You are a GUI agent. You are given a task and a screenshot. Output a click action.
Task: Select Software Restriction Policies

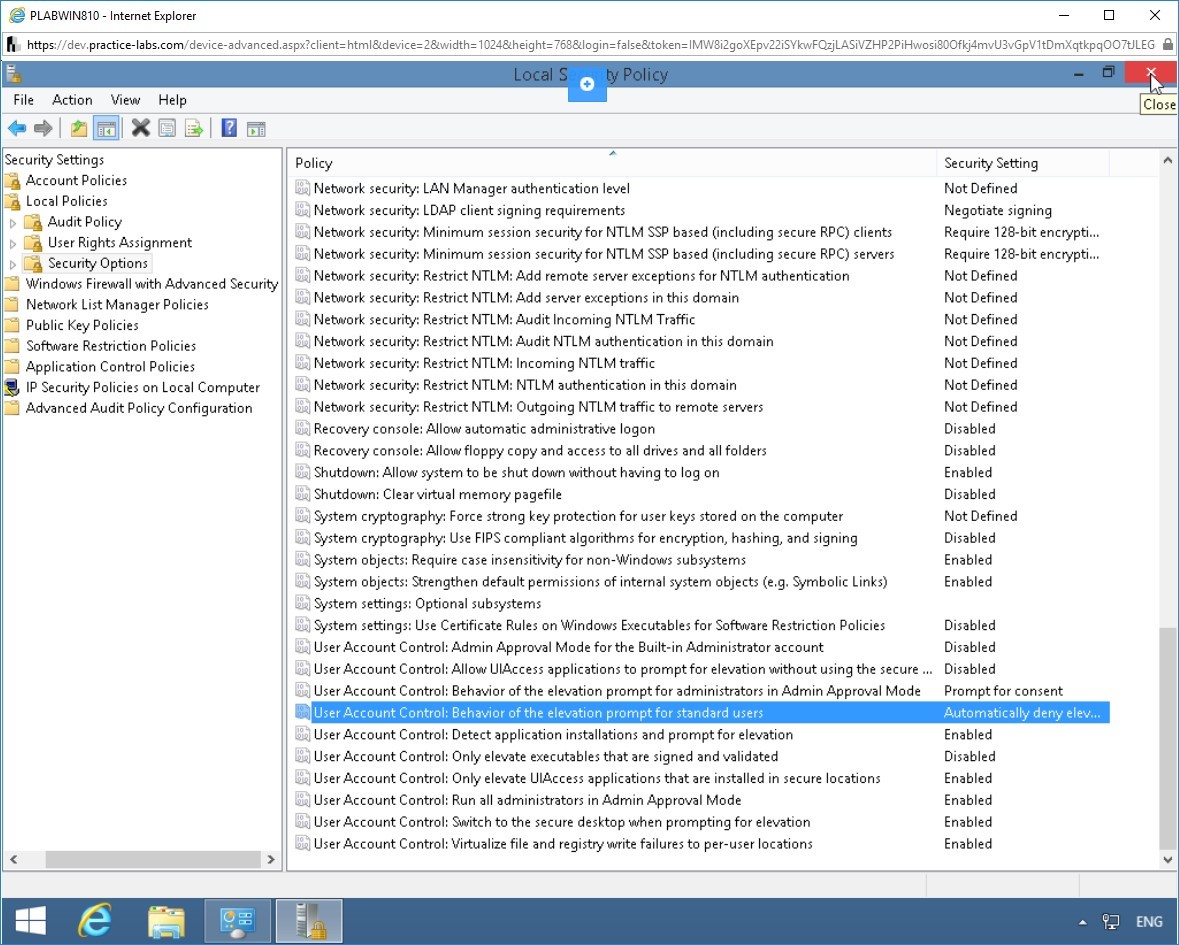coord(111,346)
